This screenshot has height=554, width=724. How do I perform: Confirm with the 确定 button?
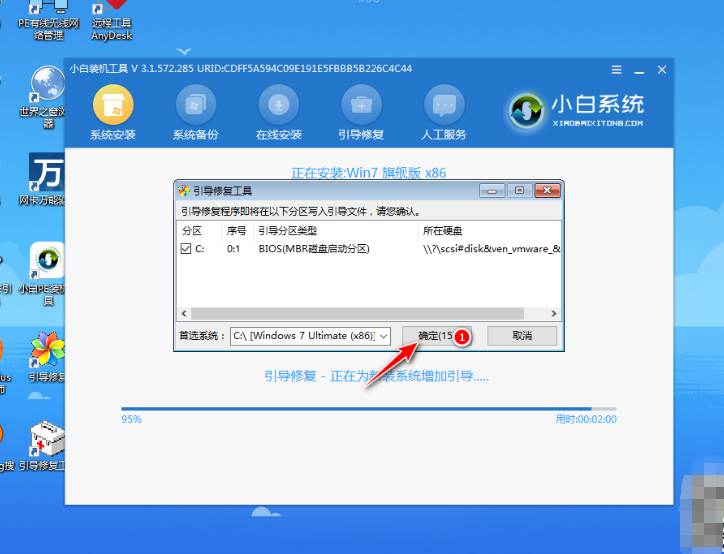click(436, 336)
